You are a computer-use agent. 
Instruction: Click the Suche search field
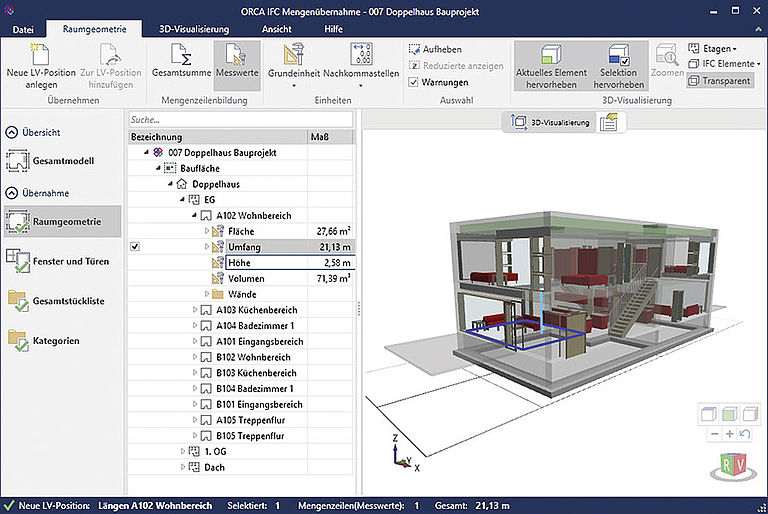240,119
